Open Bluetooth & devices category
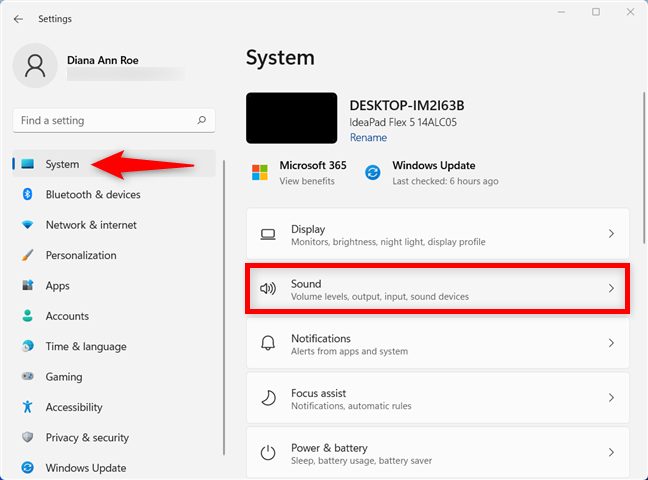Image resolution: width=648 pixels, height=480 pixels. click(114, 194)
